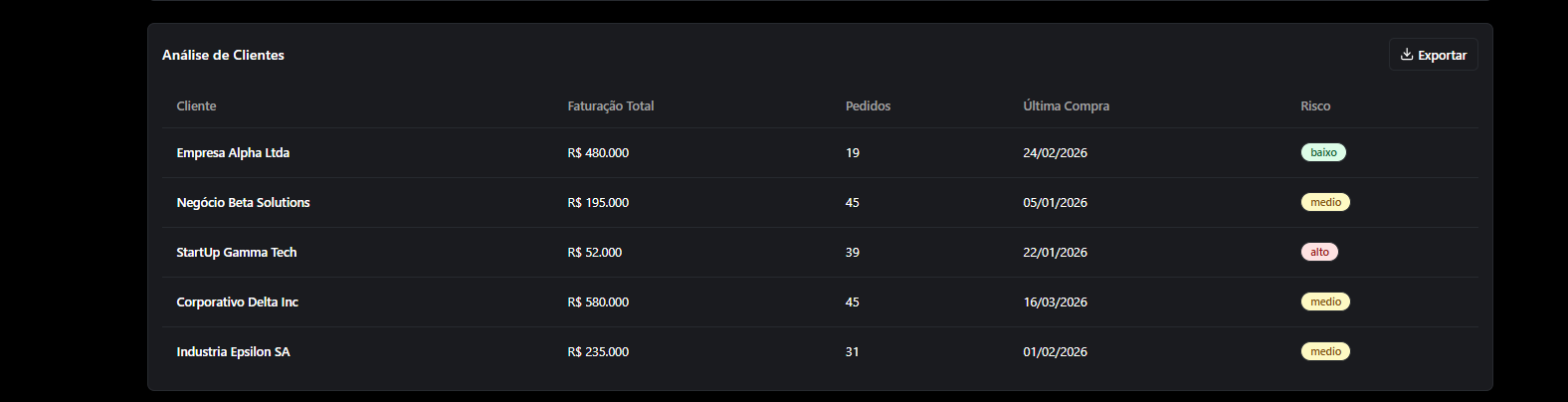Click the Última Compra column header
Screen dimensions: 1568x402
(x=1066, y=106)
